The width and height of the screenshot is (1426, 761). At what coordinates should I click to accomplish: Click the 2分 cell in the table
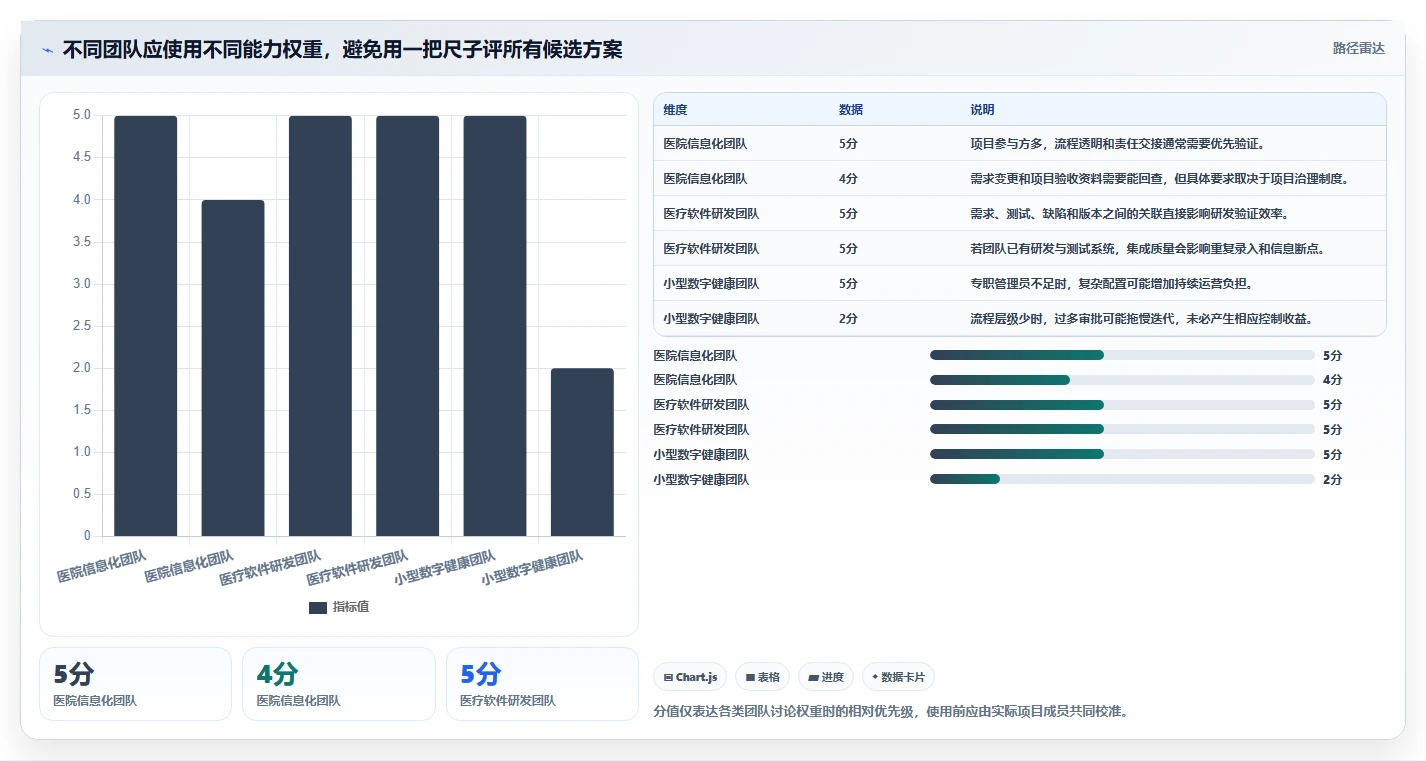(848, 319)
